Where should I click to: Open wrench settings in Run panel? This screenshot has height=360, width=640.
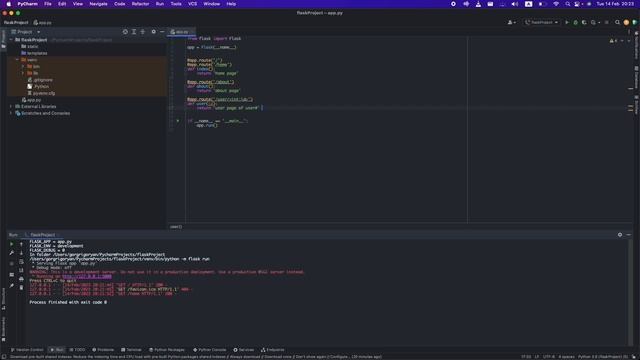[x=11, y=253]
